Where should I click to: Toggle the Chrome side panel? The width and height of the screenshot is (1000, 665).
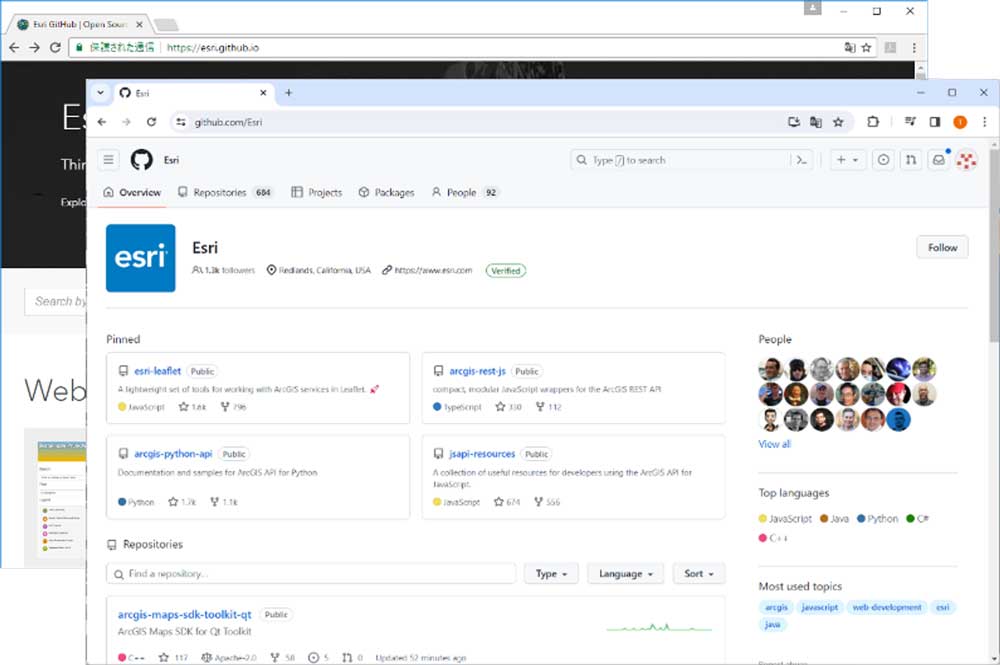(x=935, y=122)
